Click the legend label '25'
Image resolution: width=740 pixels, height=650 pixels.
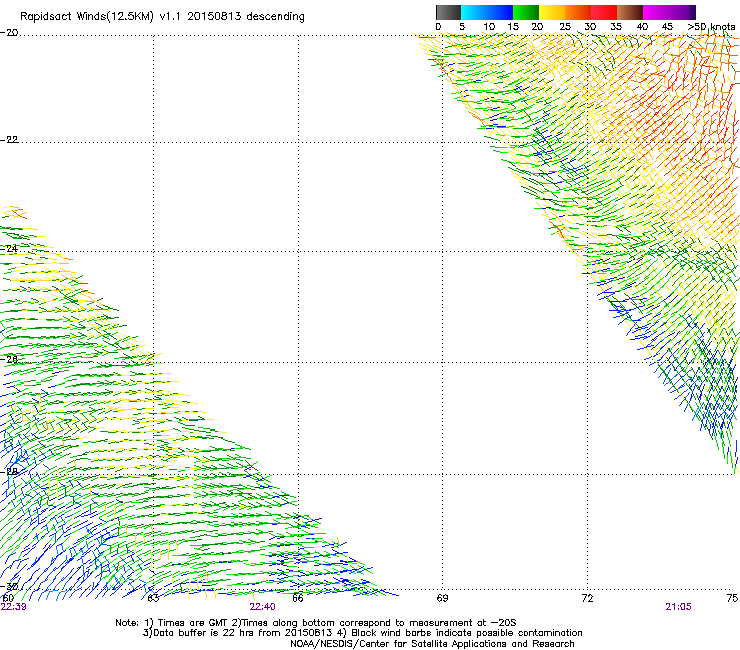tap(565, 27)
